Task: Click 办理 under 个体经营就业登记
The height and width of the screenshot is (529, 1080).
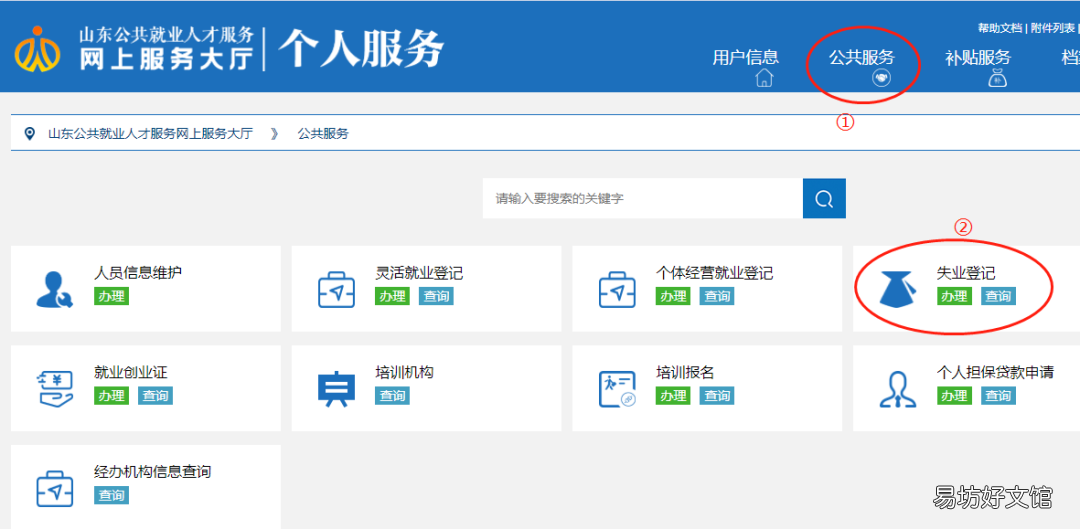Action: click(x=673, y=296)
